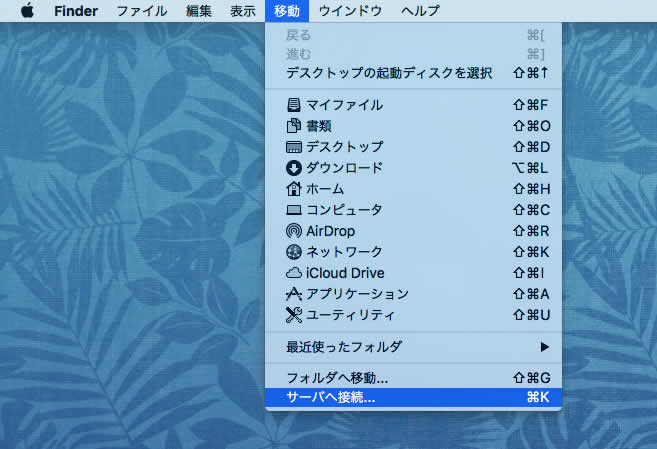Click the ⇧⌘I shortcut label
The height and width of the screenshot is (449, 657).
(x=528, y=273)
